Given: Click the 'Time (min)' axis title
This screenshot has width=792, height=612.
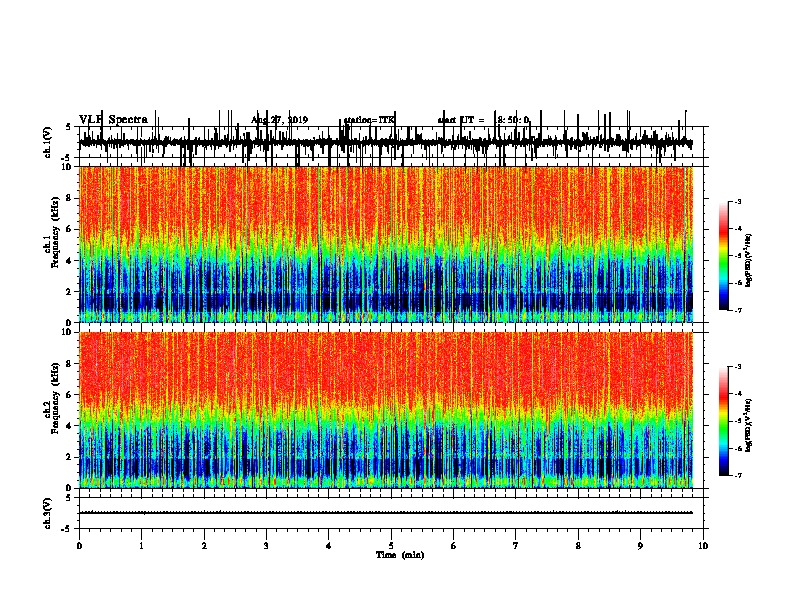Looking at the screenshot, I should (x=400, y=555).
